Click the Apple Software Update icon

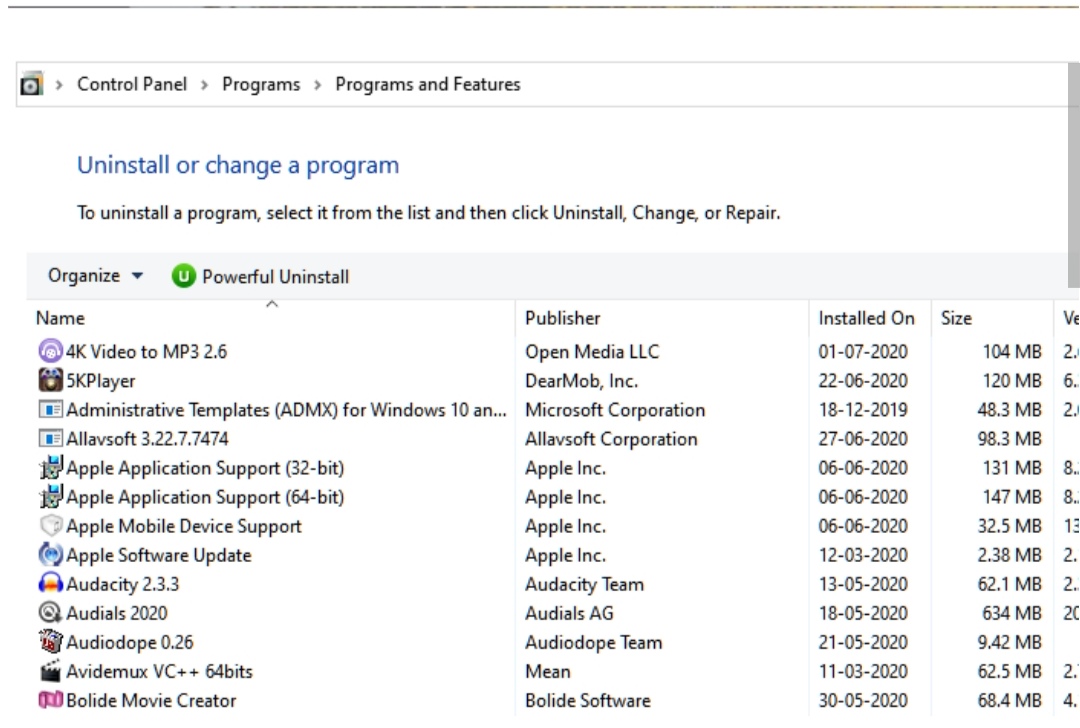coord(50,555)
